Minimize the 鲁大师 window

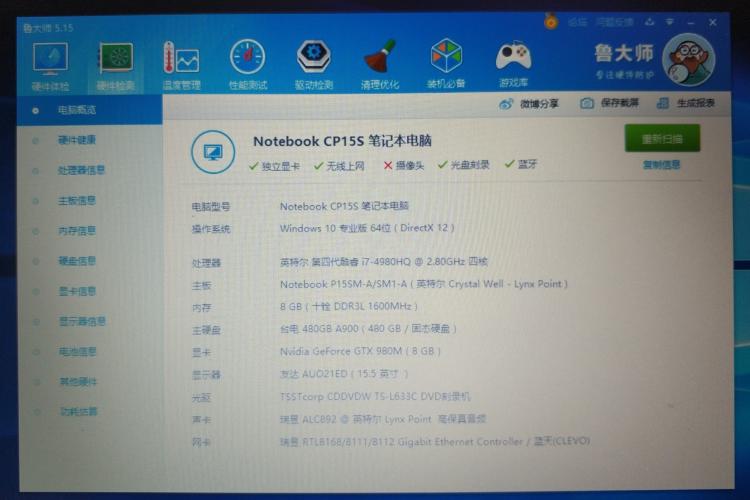[691, 22]
